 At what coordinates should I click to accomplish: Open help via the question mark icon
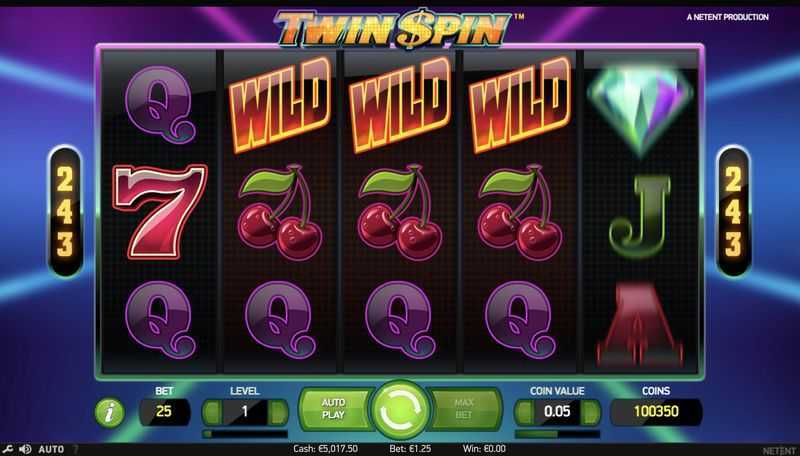[x=76, y=449]
